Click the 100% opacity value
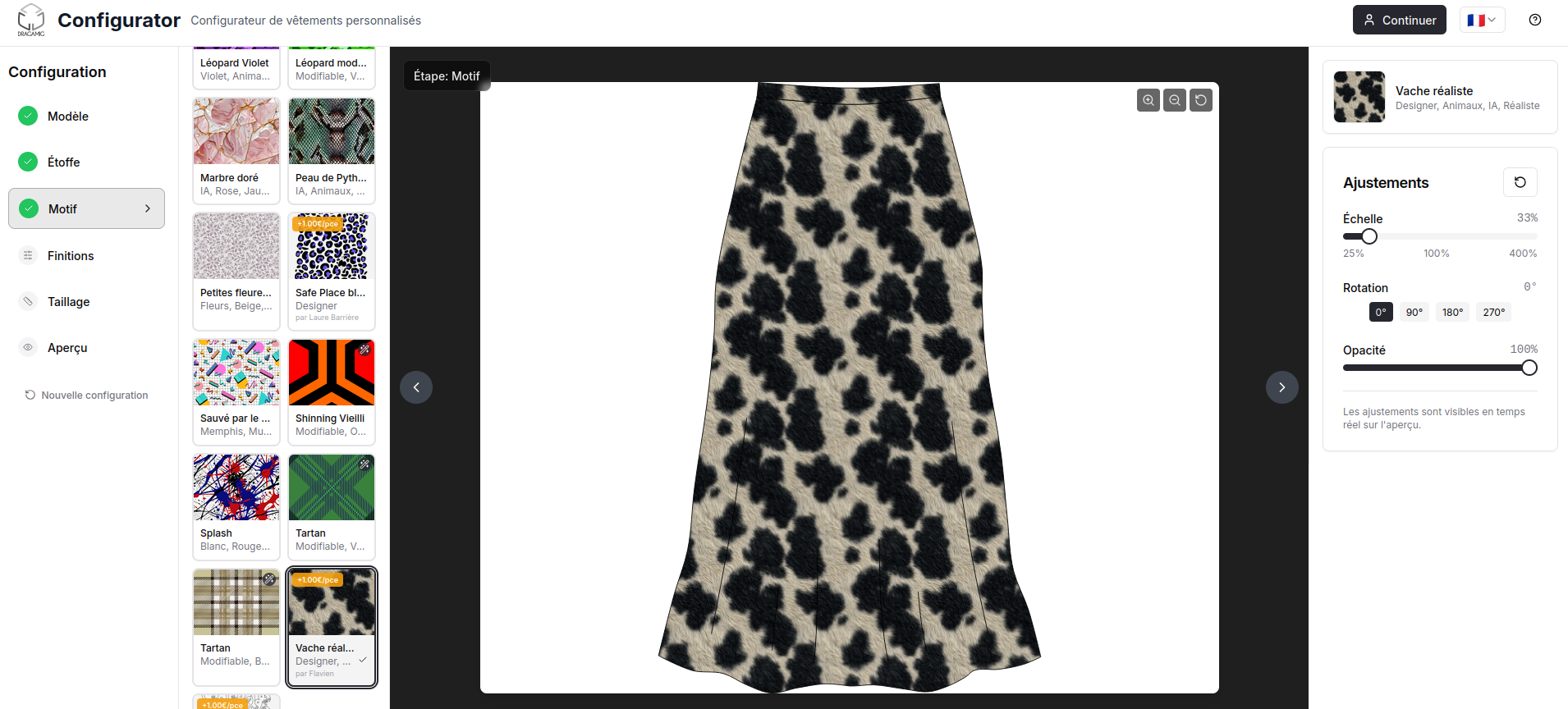This screenshot has width=1568, height=709. point(1524,349)
